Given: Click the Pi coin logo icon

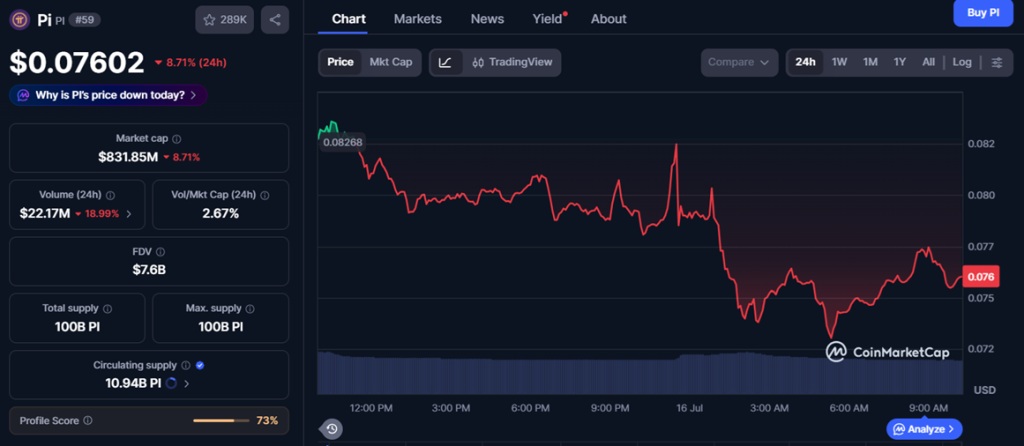Looking at the screenshot, I should pos(20,20).
